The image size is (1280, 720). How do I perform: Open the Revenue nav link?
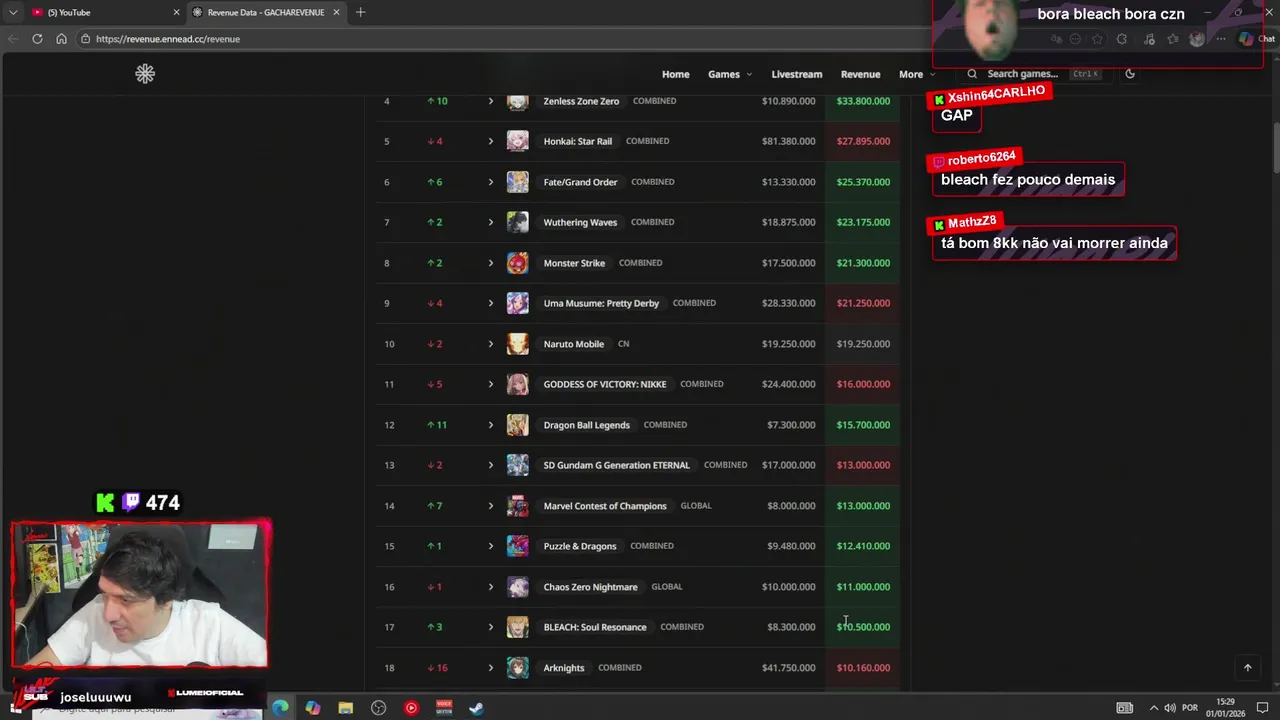(861, 74)
